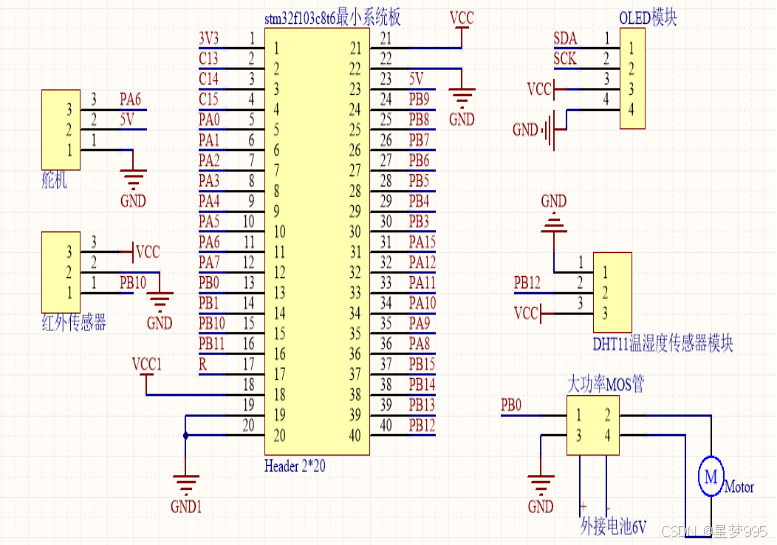Select the PA0 net label
The width and height of the screenshot is (777, 545).
(209, 120)
